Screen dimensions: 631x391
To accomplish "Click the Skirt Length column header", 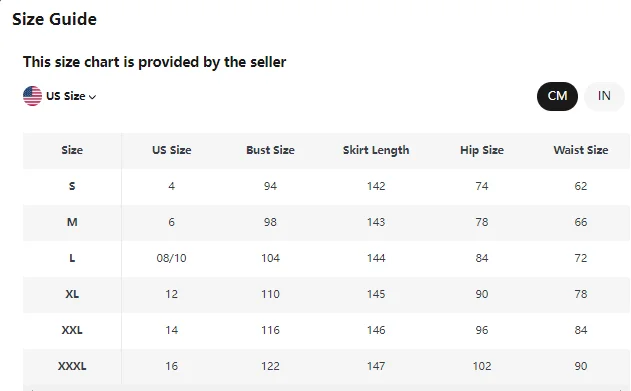I will (x=376, y=150).
